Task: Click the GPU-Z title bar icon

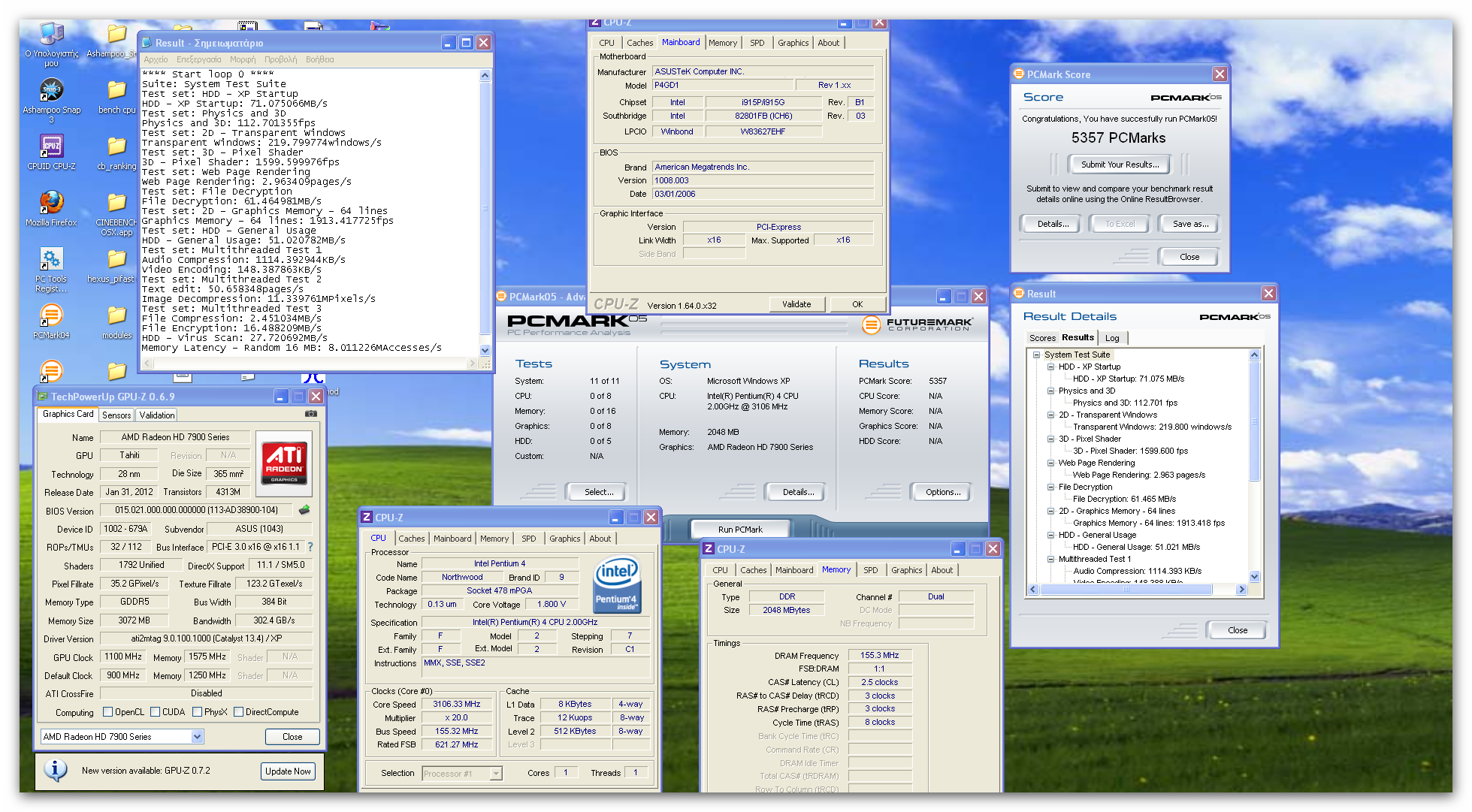Action: pyautogui.click(x=43, y=397)
